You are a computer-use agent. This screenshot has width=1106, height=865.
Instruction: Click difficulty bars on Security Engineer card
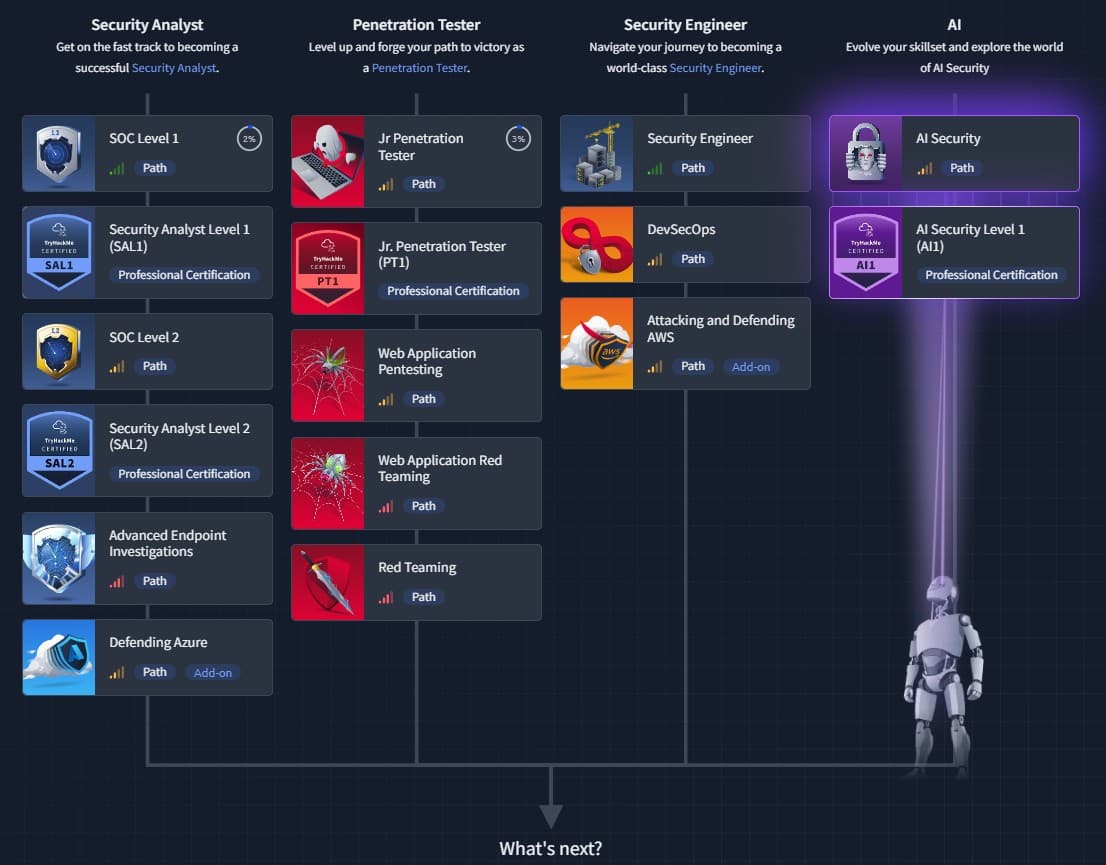pyautogui.click(x=655, y=169)
